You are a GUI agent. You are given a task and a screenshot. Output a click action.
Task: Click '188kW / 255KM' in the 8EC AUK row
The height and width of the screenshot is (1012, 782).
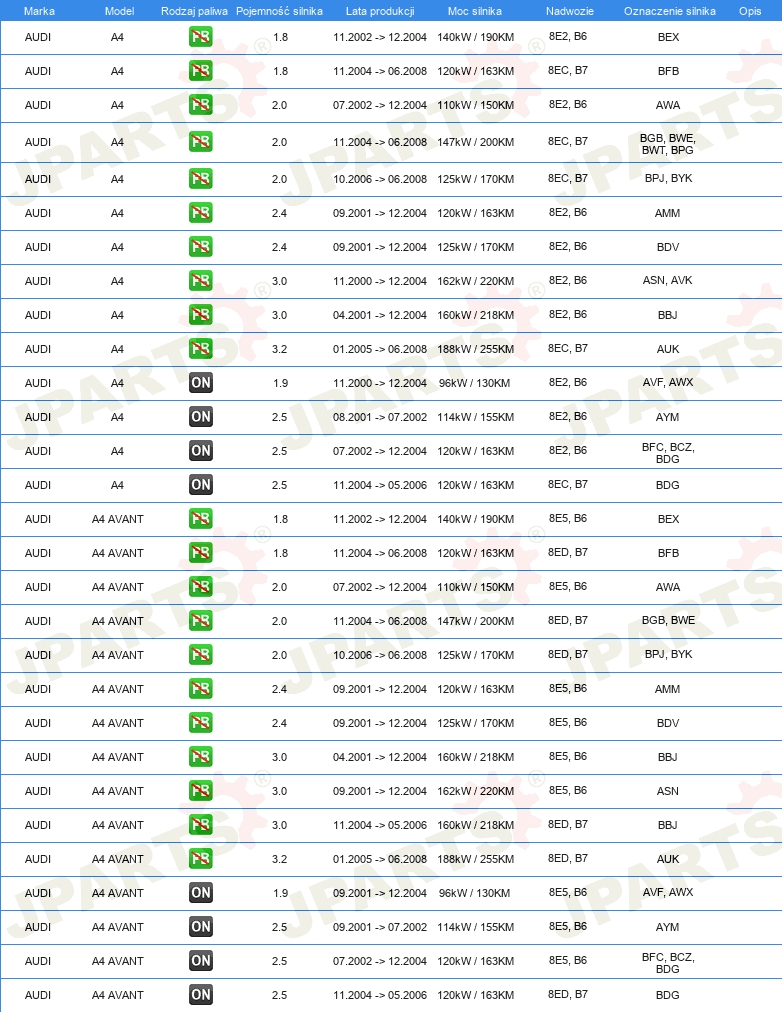(476, 349)
